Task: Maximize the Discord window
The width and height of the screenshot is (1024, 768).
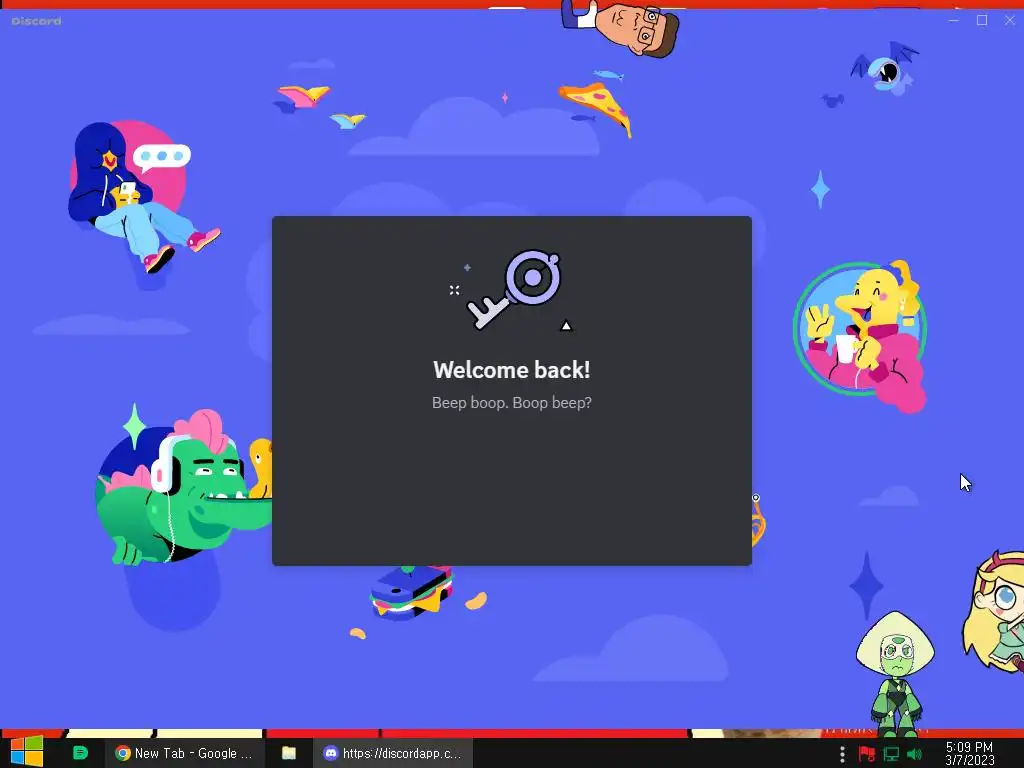Action: coord(982,21)
